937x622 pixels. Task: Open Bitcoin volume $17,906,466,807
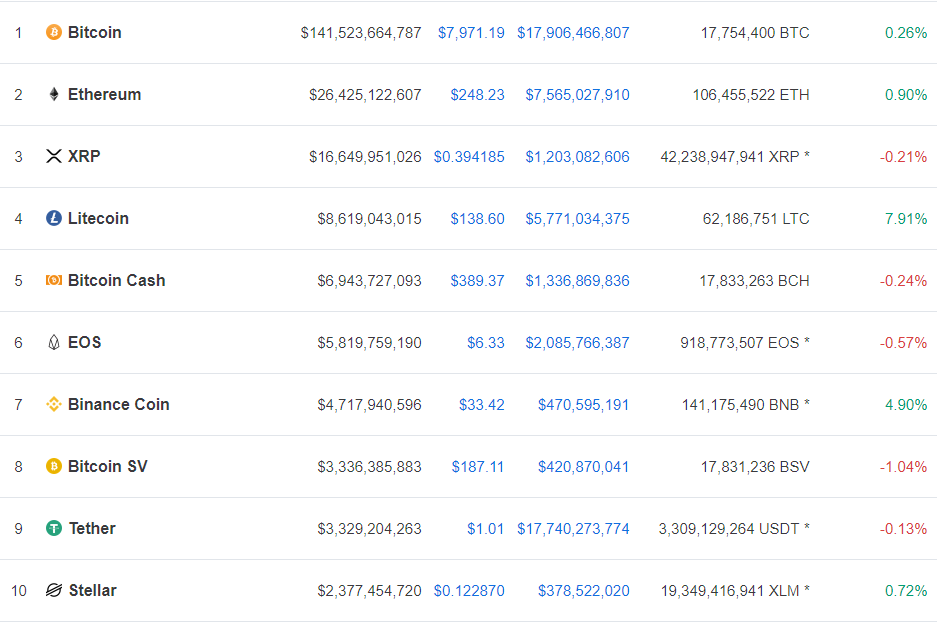click(x=573, y=33)
